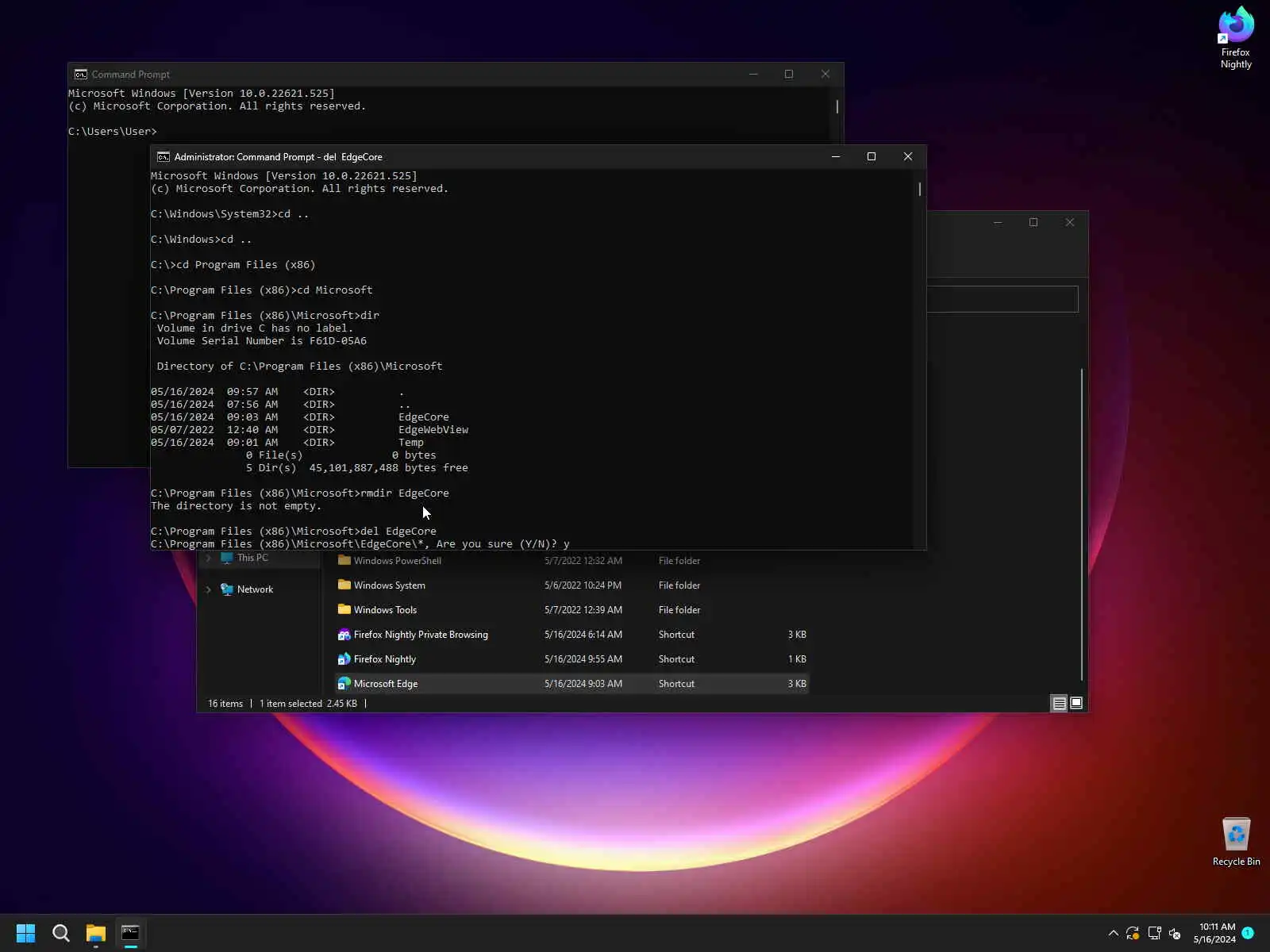
Task: Show hidden system tray icons
Action: (1113, 933)
